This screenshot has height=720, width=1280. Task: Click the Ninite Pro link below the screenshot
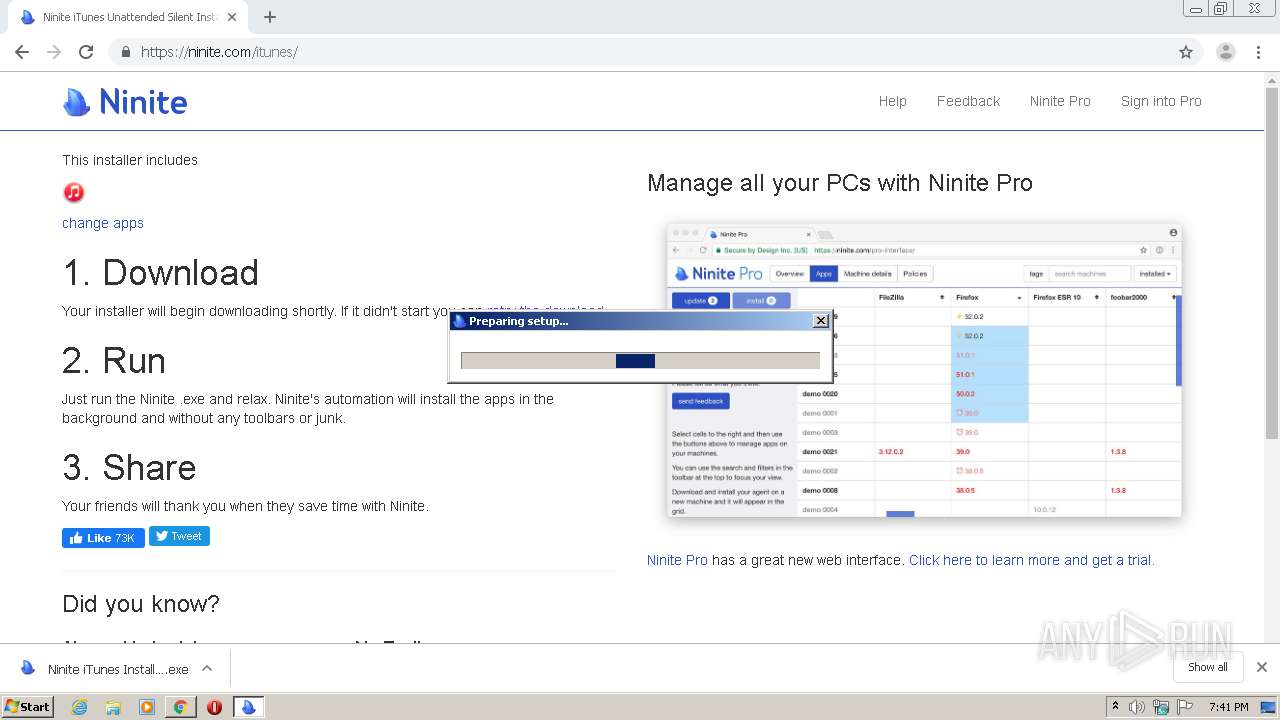click(677, 560)
